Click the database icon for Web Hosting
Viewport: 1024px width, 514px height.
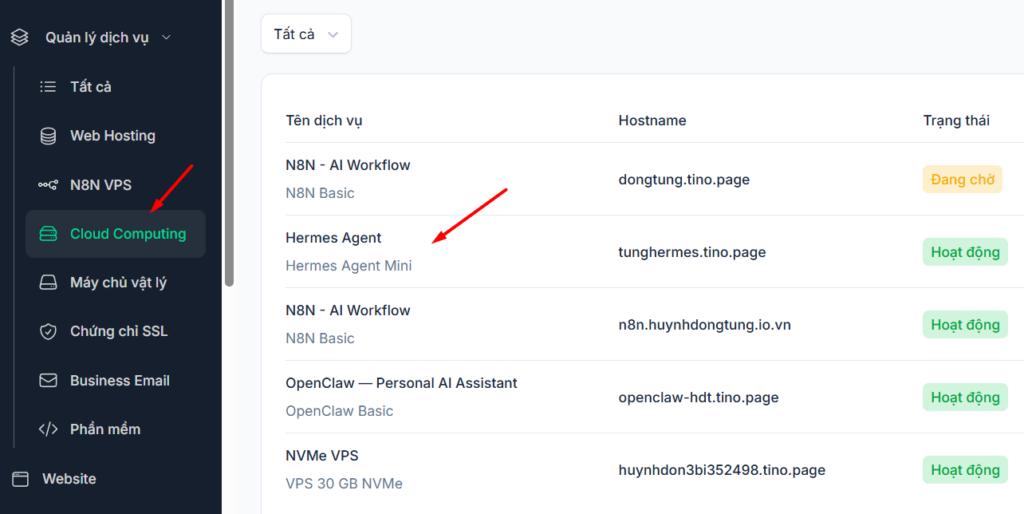coord(48,136)
